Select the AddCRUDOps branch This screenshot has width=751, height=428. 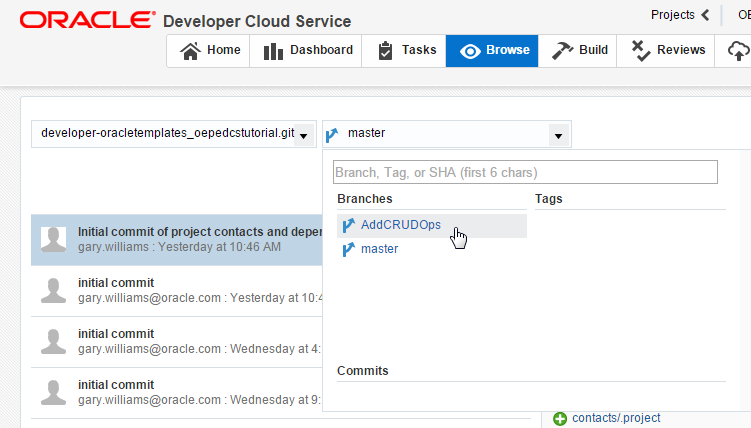coord(400,225)
